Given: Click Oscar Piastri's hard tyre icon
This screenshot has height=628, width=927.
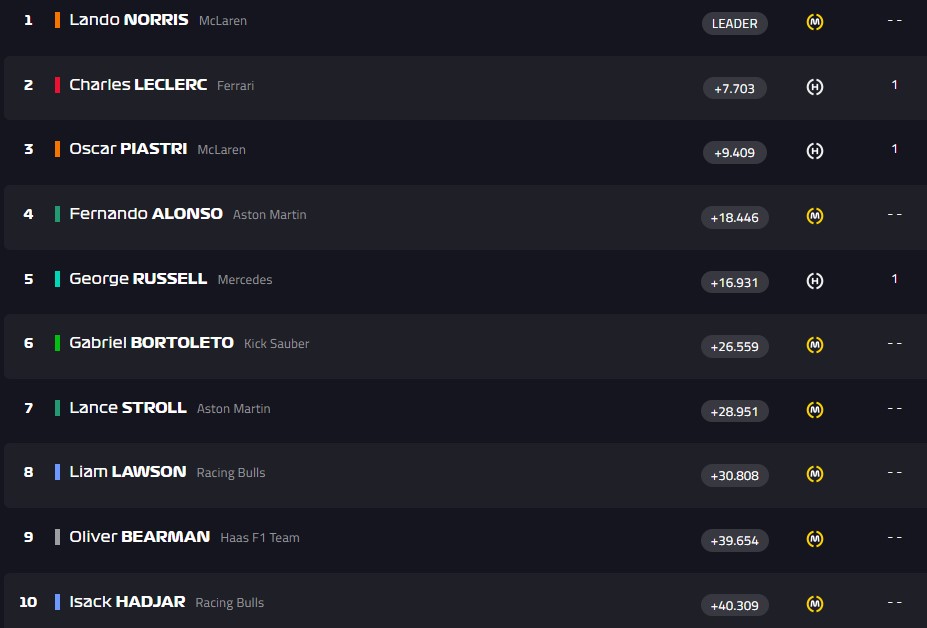Looking at the screenshot, I should 815,151.
